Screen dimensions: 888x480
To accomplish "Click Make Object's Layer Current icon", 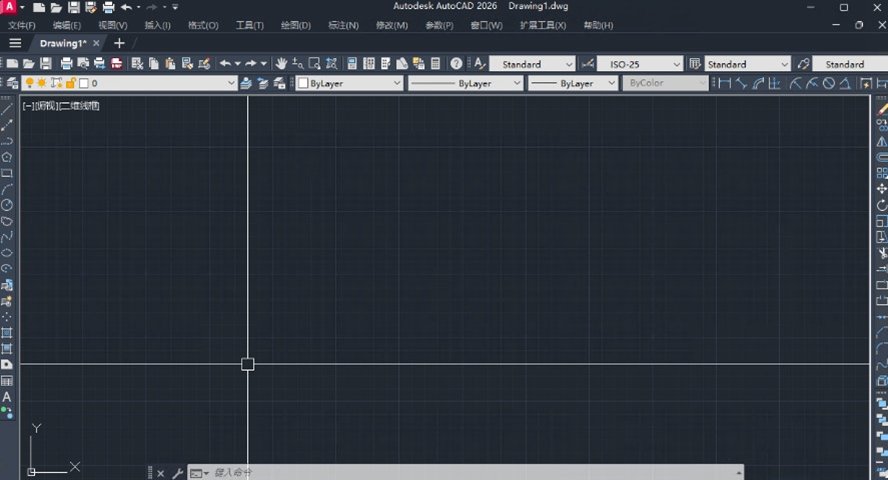I will pyautogui.click(x=246, y=83).
